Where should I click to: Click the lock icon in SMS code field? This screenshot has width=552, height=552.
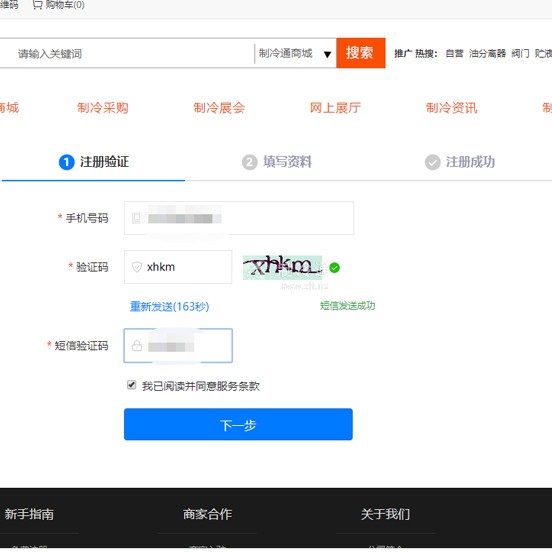pos(137,346)
